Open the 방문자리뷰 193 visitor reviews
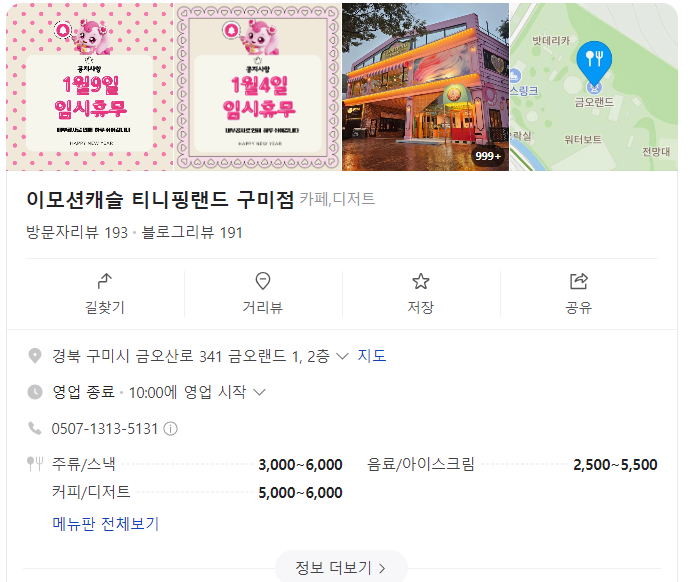Screen dimensions: 697x582 click(x=77, y=233)
